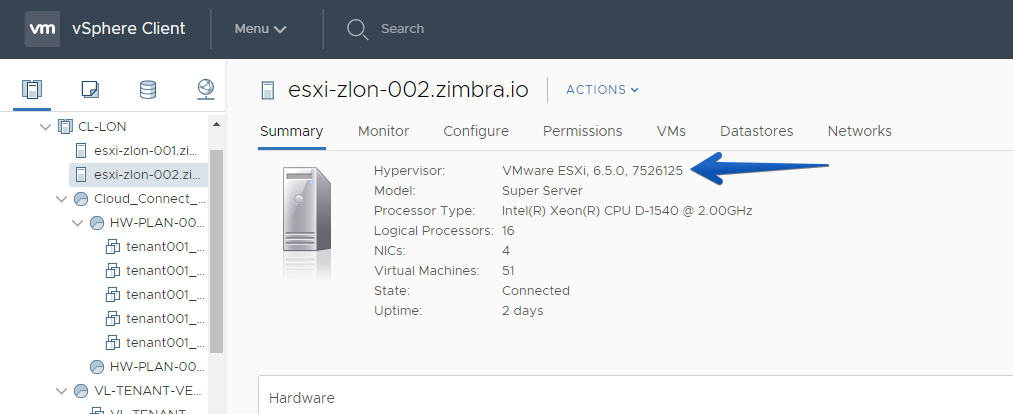Collapse the CL-LON cluster node
This screenshot has height=414, width=1013.
45,127
